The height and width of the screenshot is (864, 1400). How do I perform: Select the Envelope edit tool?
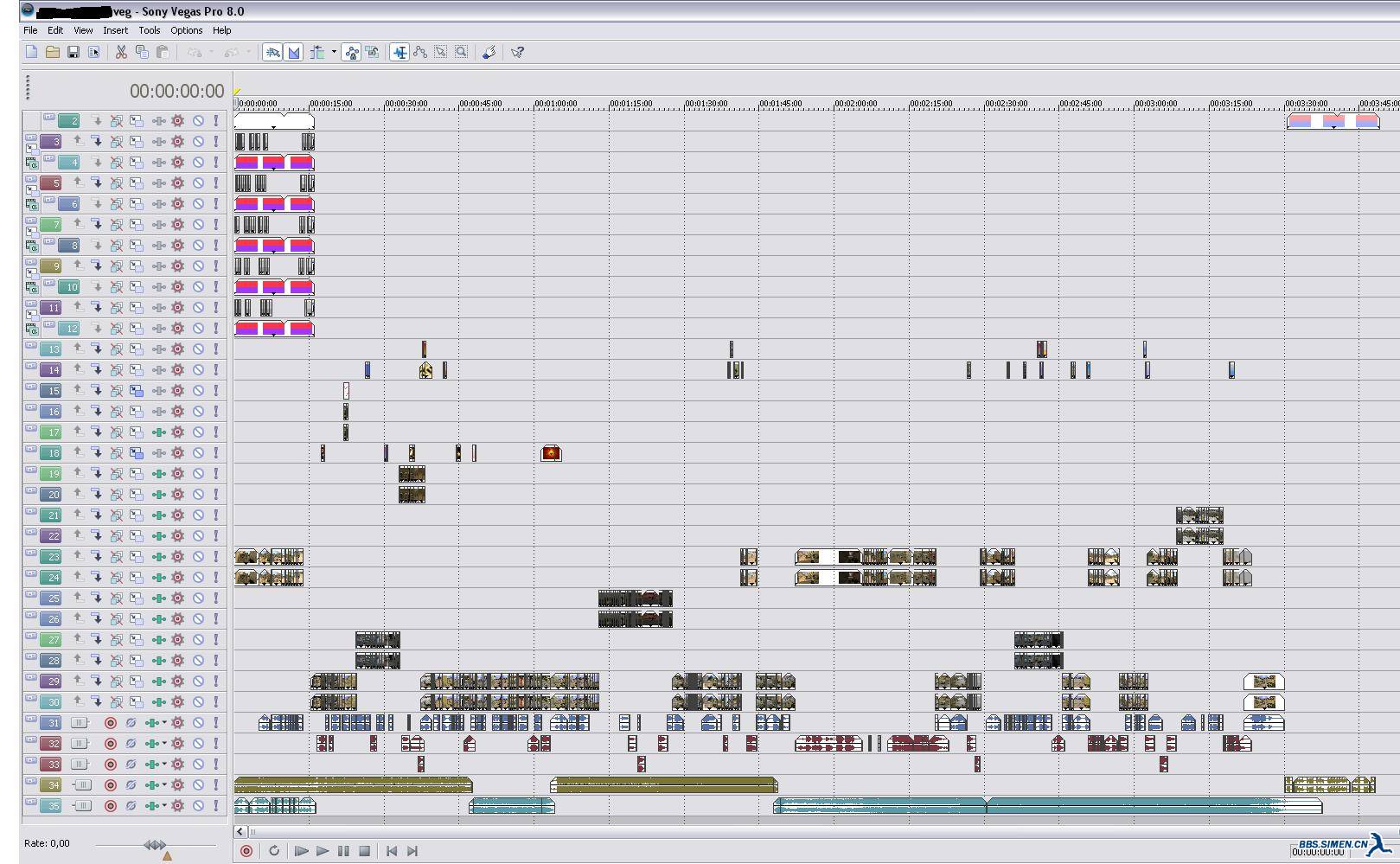(x=420, y=52)
